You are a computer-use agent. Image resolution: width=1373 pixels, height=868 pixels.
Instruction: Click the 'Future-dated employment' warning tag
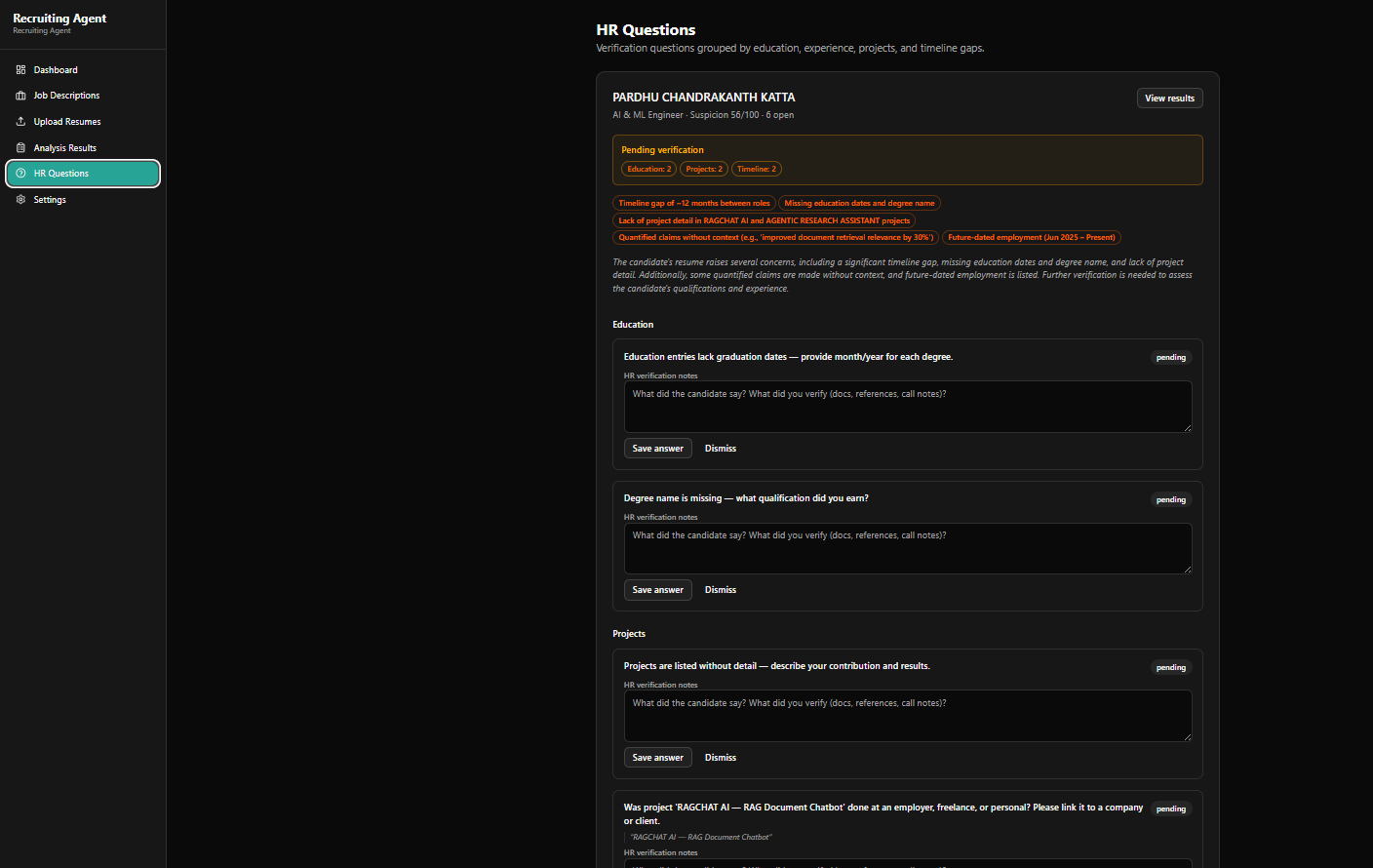1032,237
